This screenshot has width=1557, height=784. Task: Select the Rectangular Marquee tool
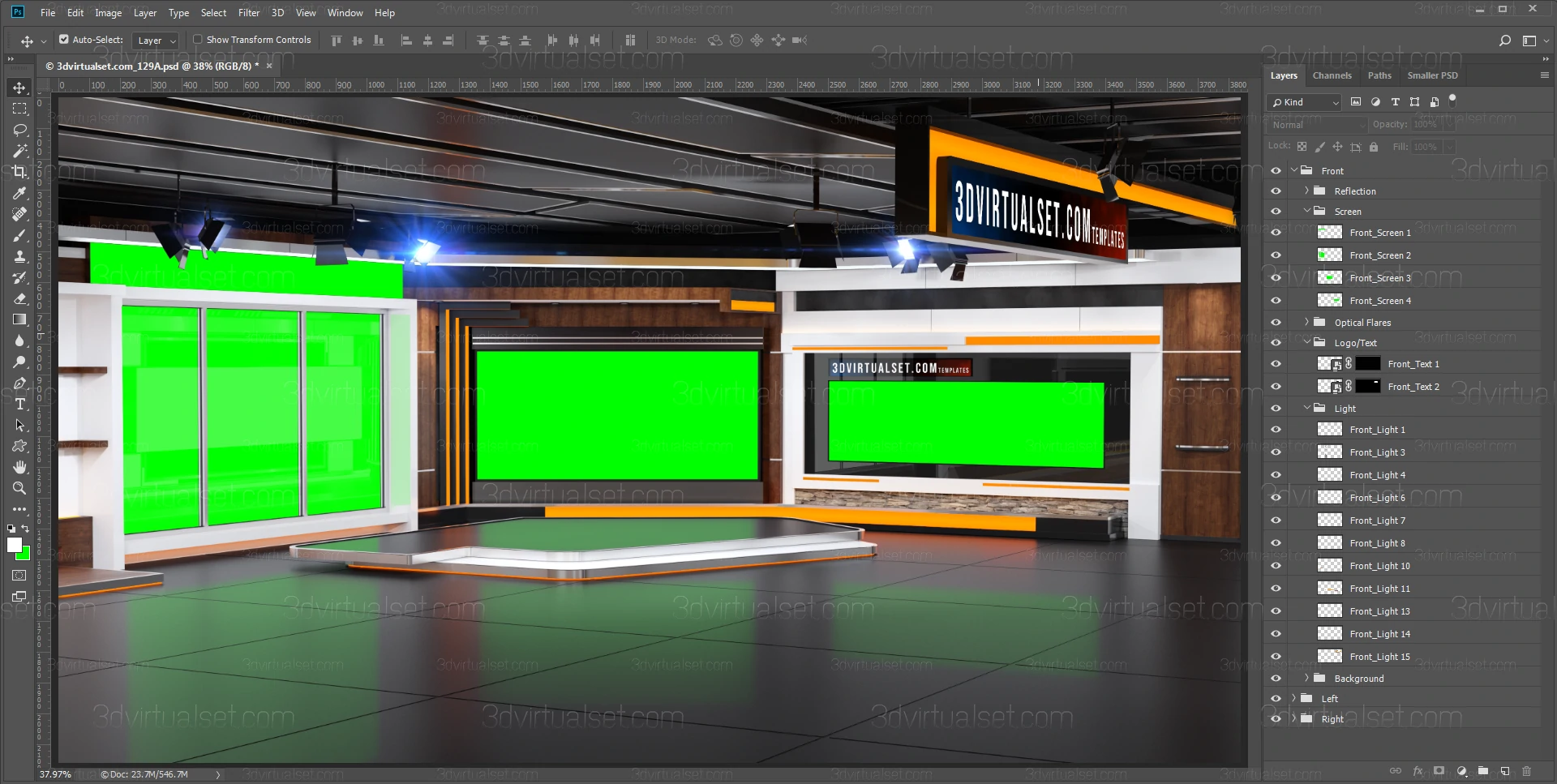[19, 109]
